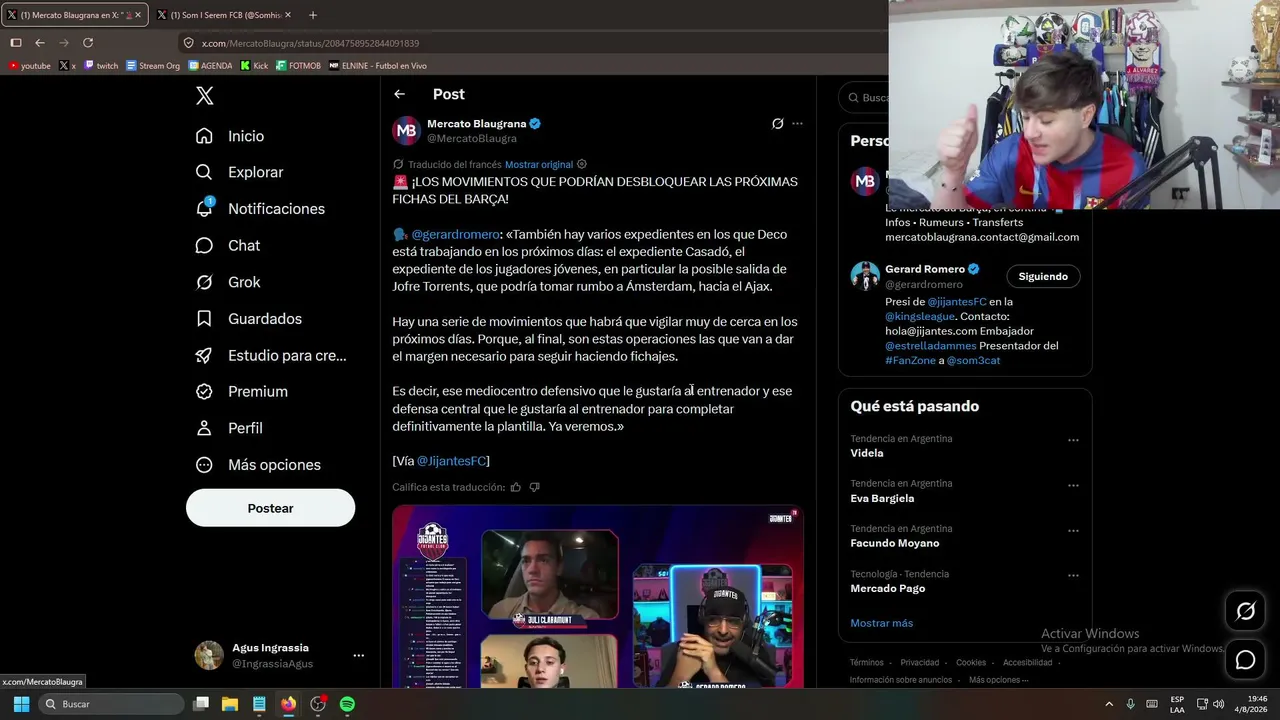Image resolution: width=1280 pixels, height=720 pixels.
Task: Open the FOTMOB bookmark
Action: 298,66
